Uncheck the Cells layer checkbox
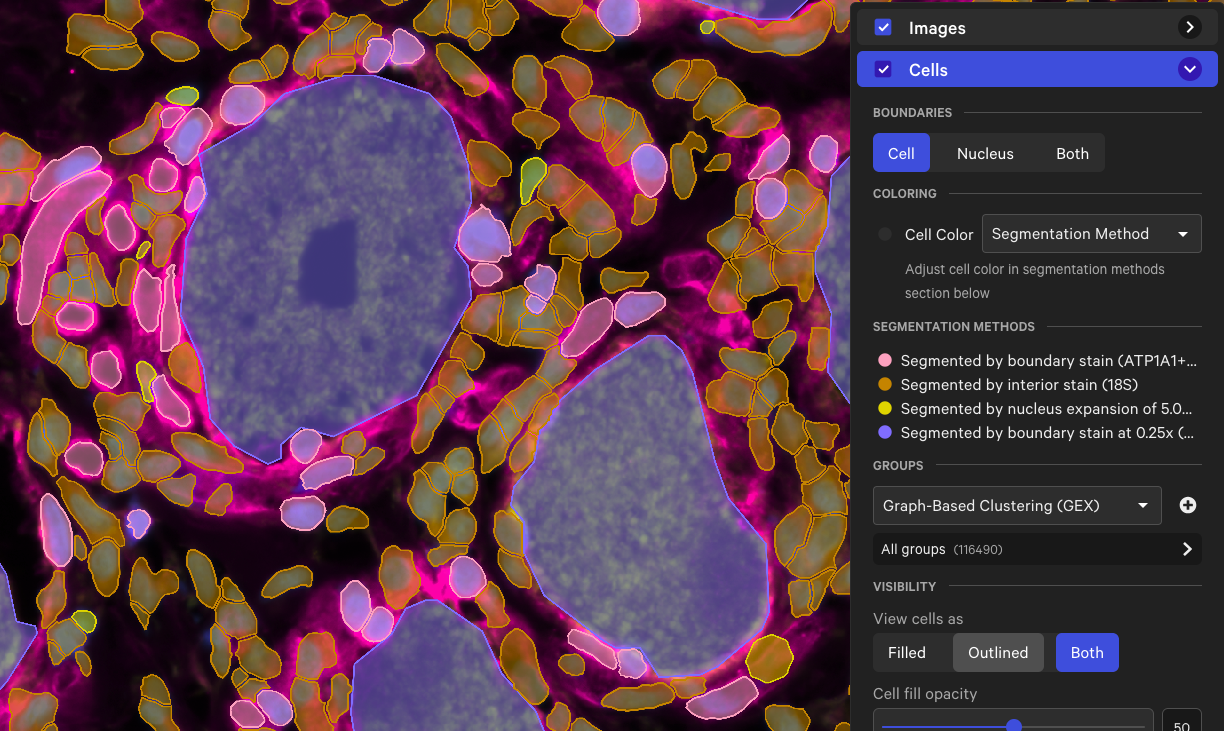 [883, 69]
